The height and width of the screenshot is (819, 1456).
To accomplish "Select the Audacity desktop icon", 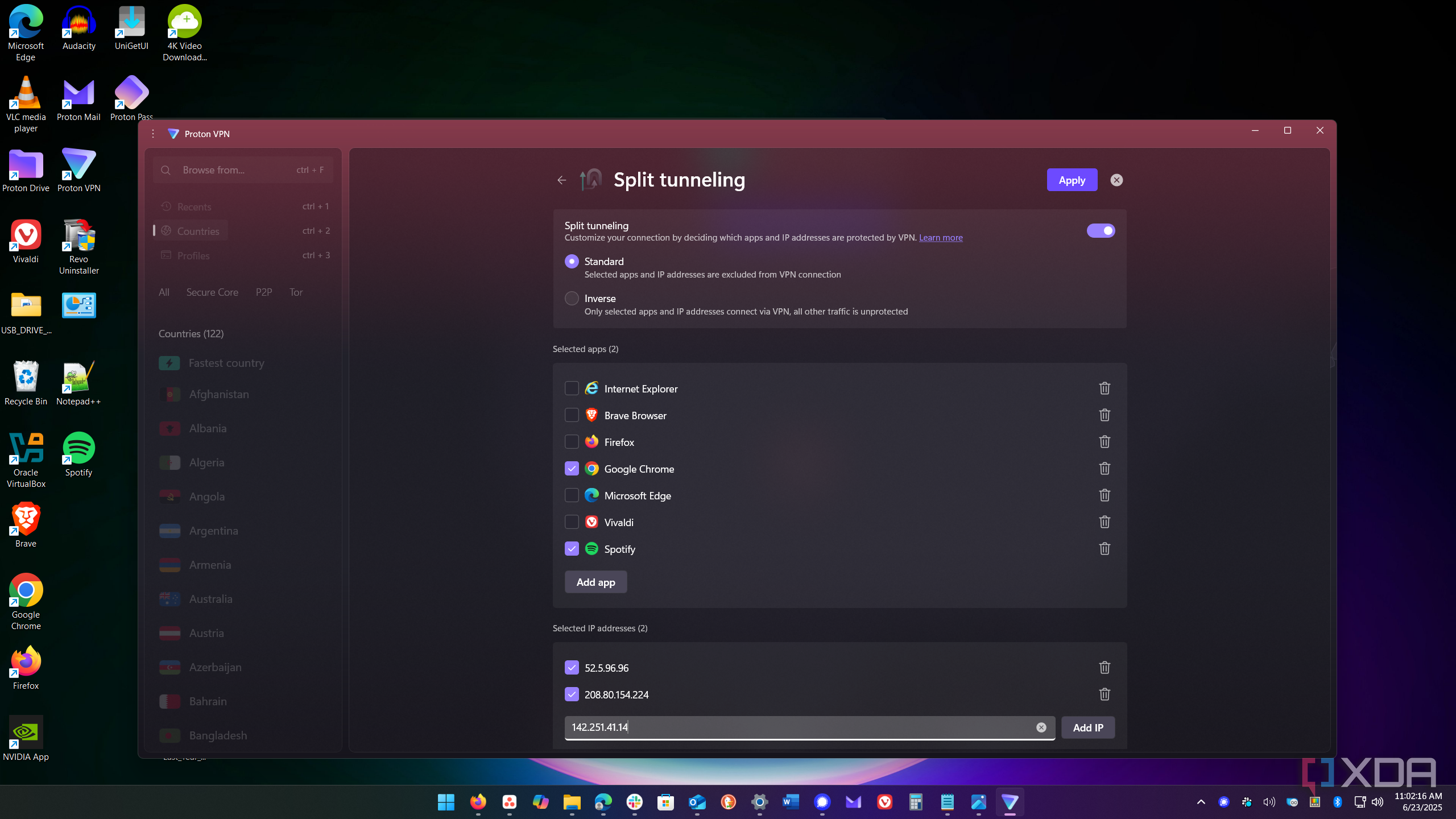I will click(78, 29).
